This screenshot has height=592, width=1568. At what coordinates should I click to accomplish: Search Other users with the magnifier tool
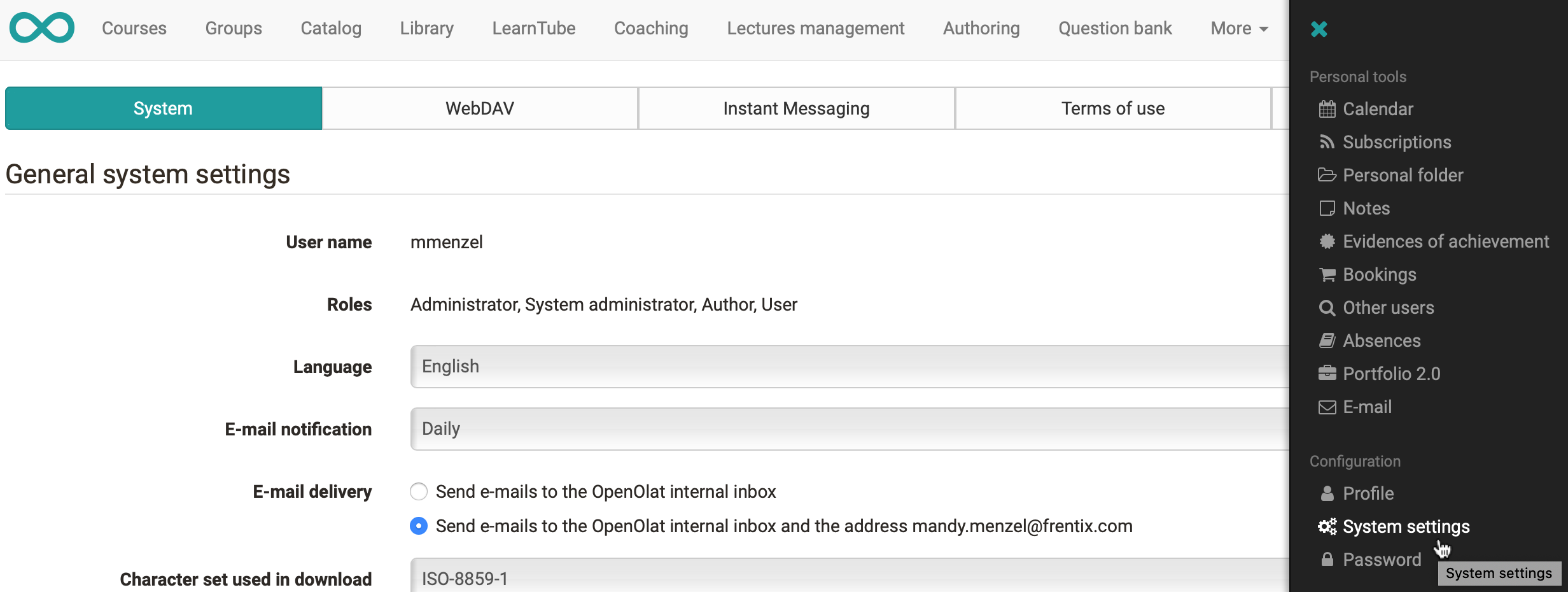point(1387,307)
